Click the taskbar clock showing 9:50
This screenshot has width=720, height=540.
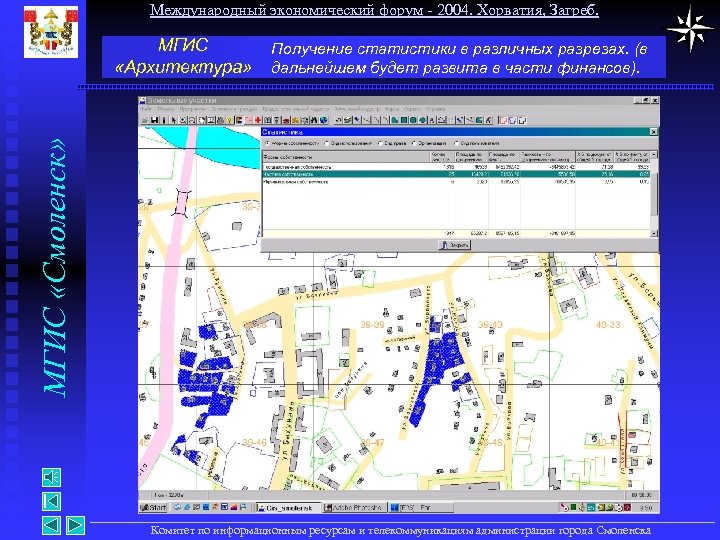tap(646, 508)
